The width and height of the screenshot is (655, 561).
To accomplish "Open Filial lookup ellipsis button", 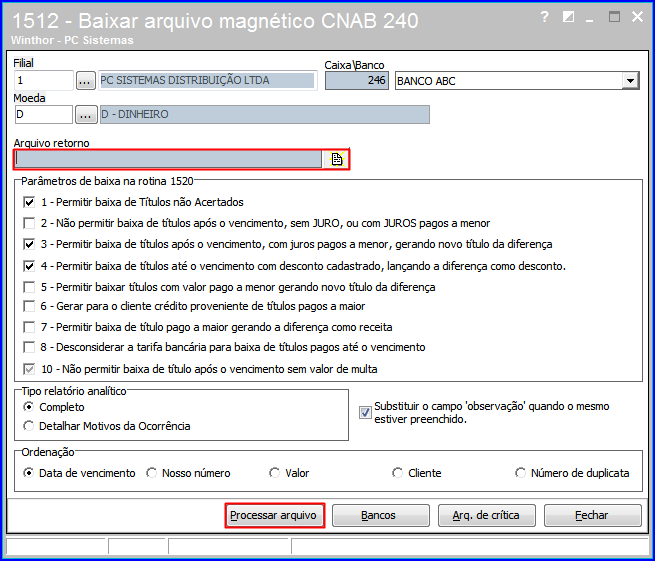I will [85, 80].
